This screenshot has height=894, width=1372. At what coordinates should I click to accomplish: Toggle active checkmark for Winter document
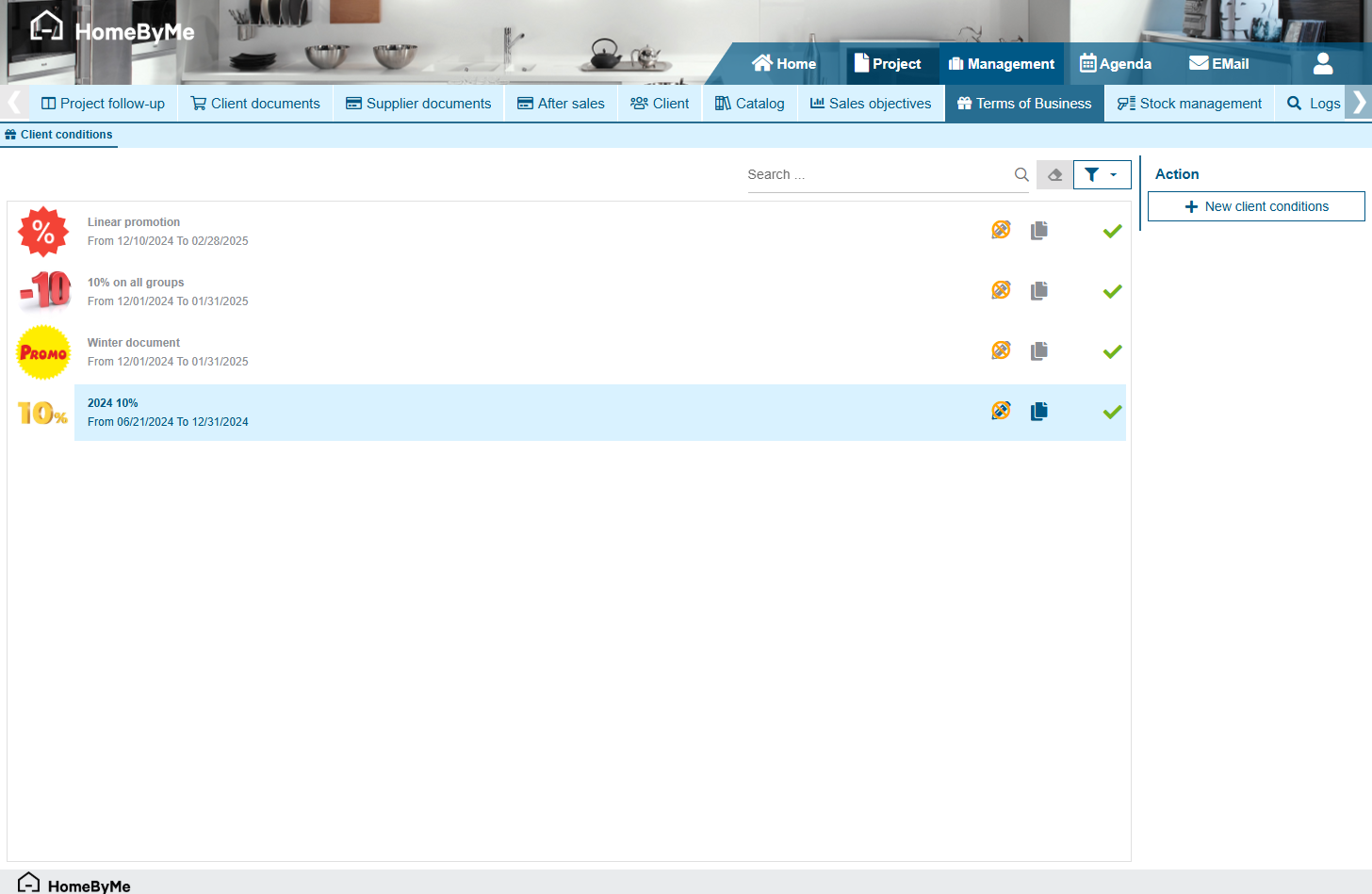[1112, 351]
